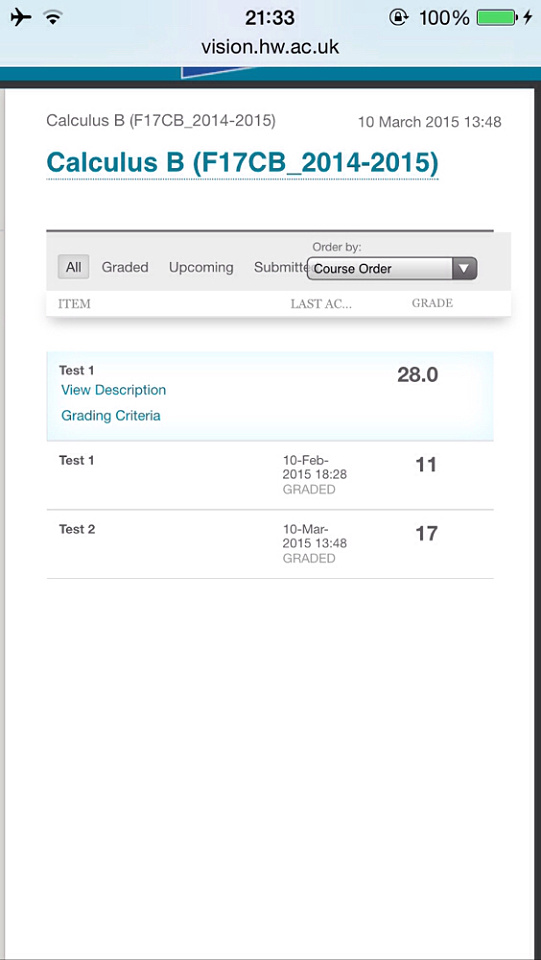Tap the charging bolt icon
Viewport: 541px width, 960px height.
pyautogui.click(x=528, y=18)
